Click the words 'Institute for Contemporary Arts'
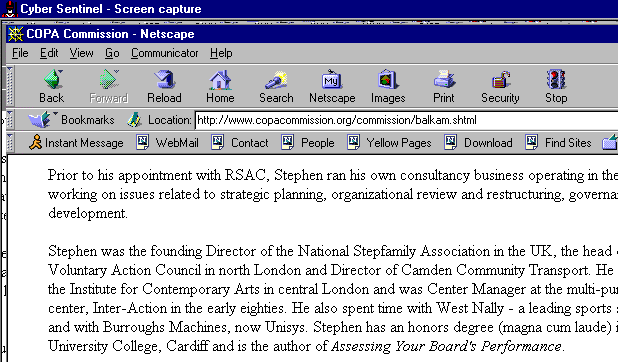 164,289
